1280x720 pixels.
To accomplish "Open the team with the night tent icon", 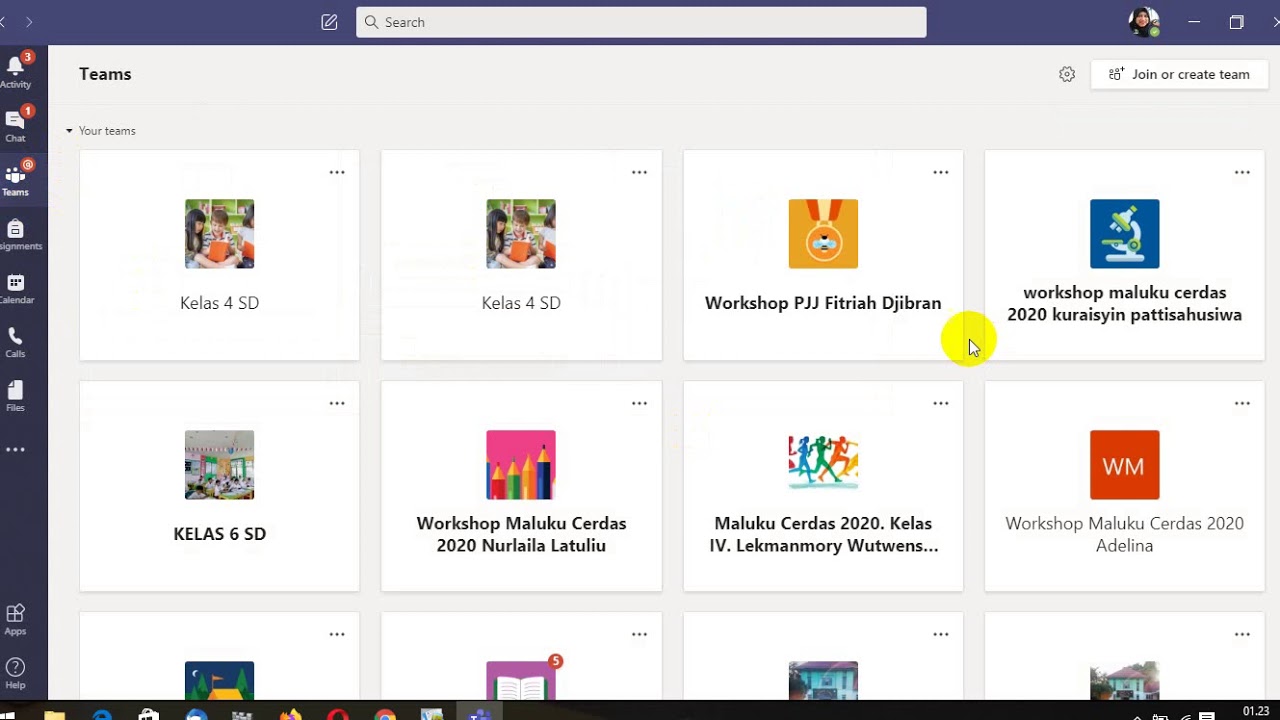I will [220, 680].
